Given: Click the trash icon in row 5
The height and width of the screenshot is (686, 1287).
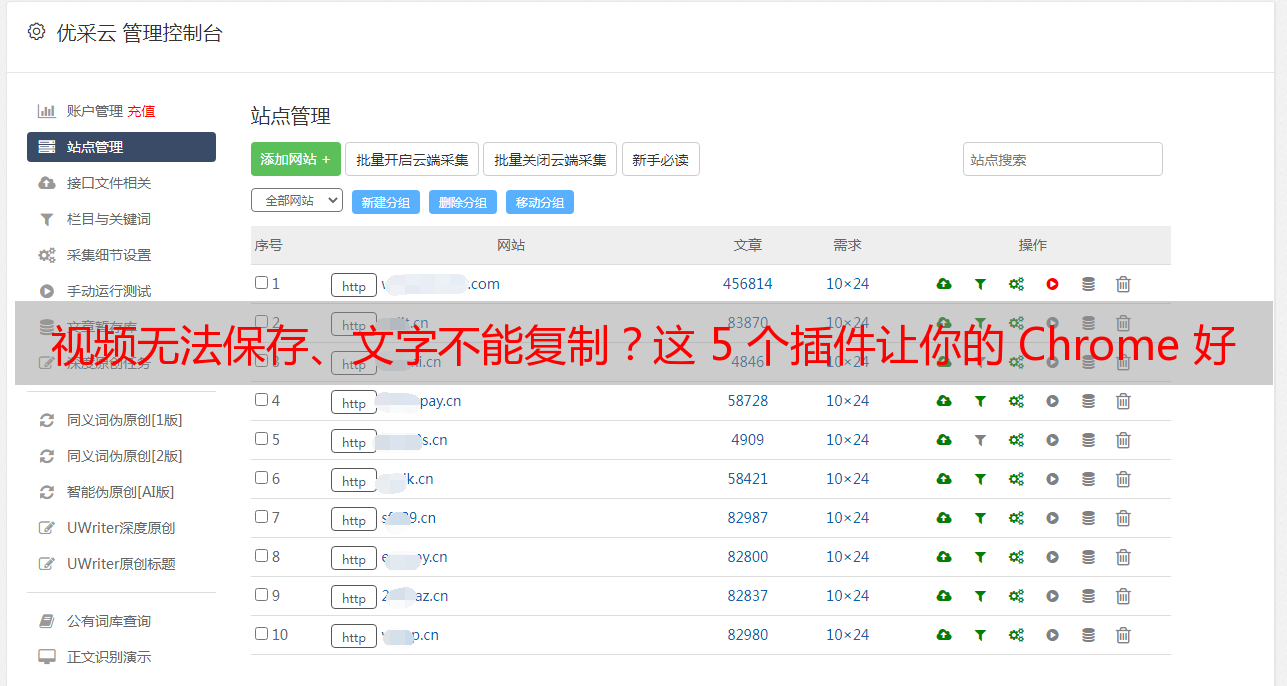Looking at the screenshot, I should [x=1123, y=440].
